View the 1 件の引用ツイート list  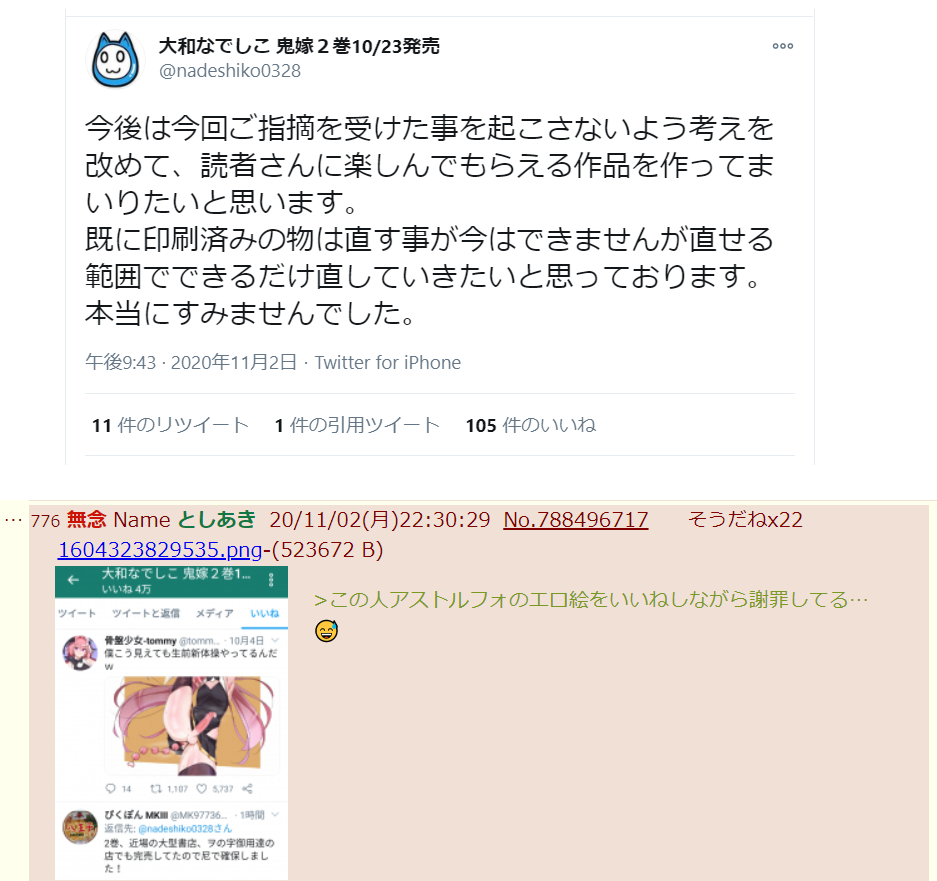(x=357, y=425)
